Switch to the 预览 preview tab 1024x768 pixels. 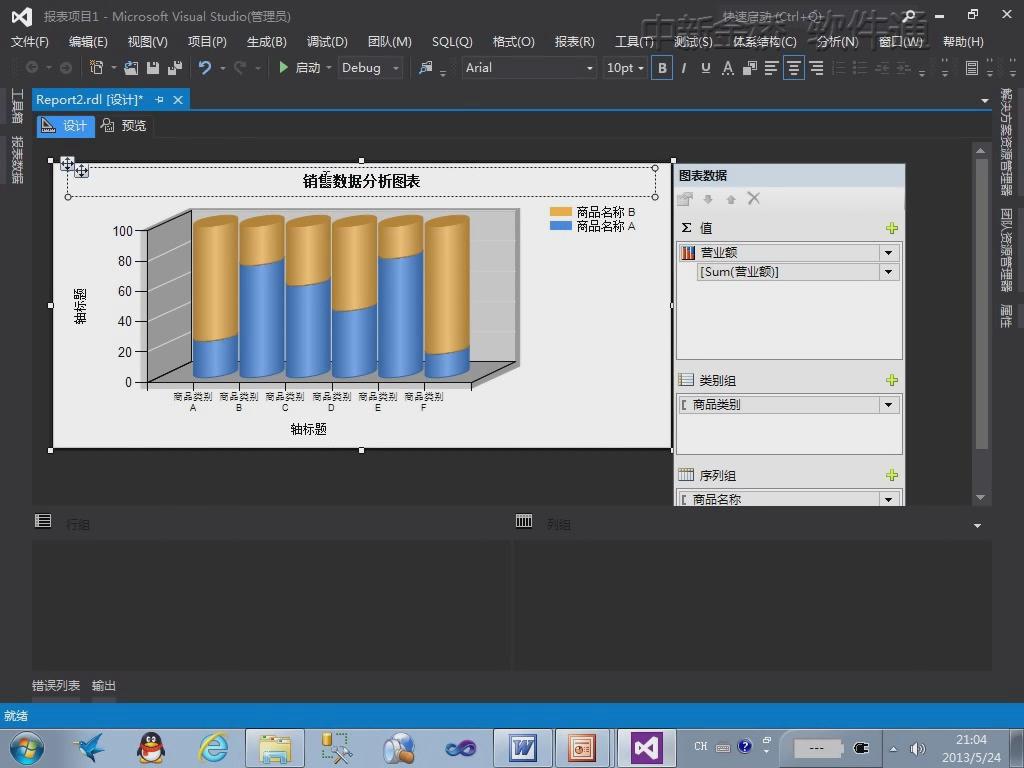coord(124,126)
